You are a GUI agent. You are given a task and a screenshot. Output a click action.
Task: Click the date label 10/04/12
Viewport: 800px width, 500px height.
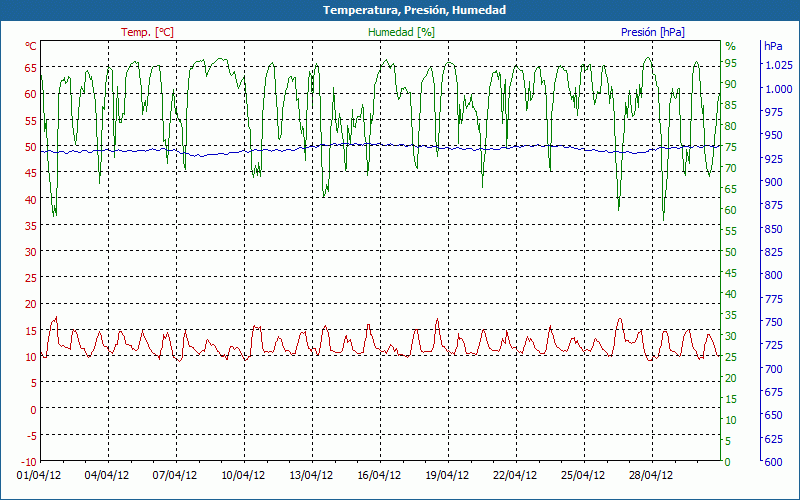[x=243, y=476]
